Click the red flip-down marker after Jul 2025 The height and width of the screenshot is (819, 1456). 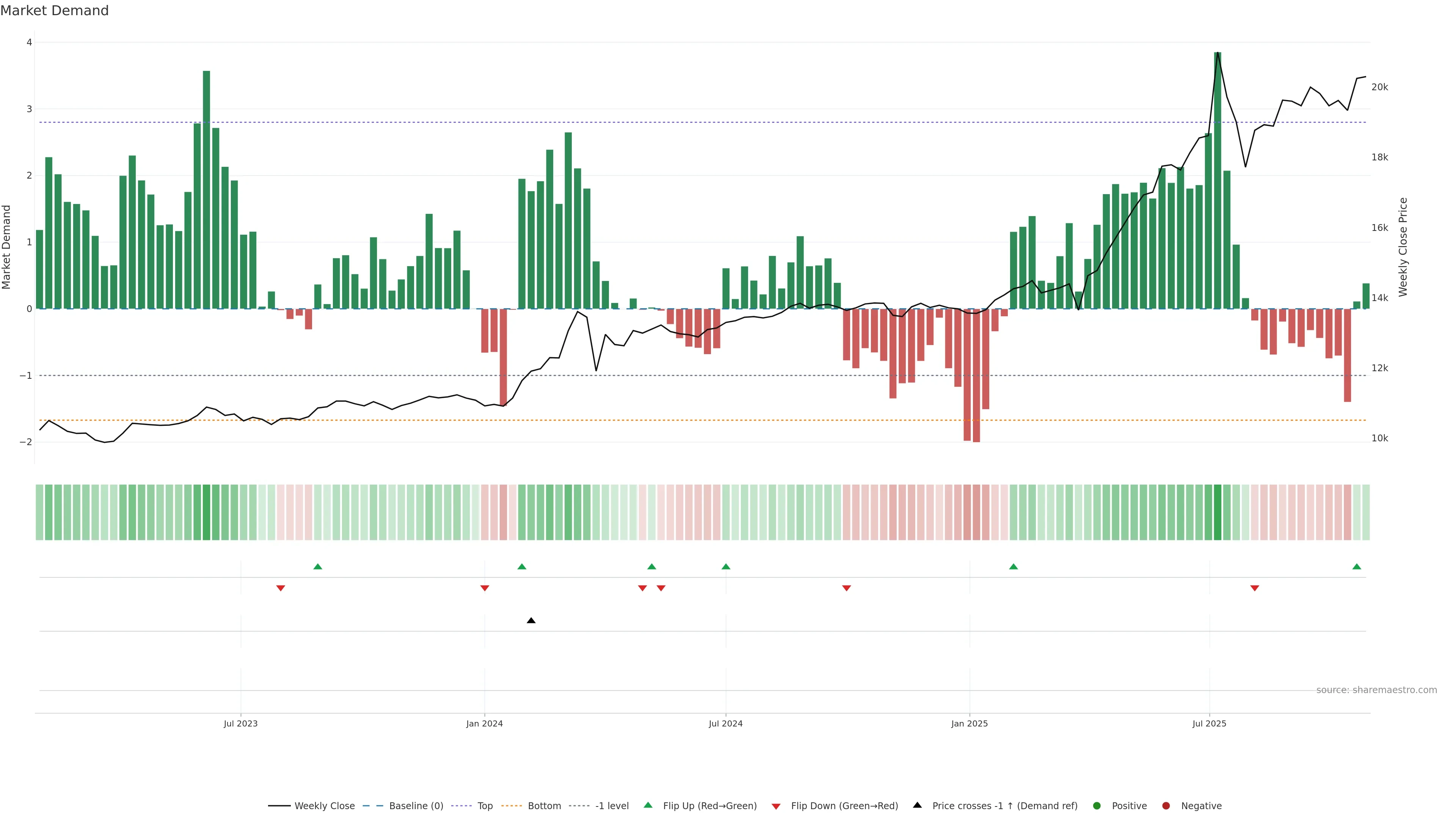coord(1255,588)
